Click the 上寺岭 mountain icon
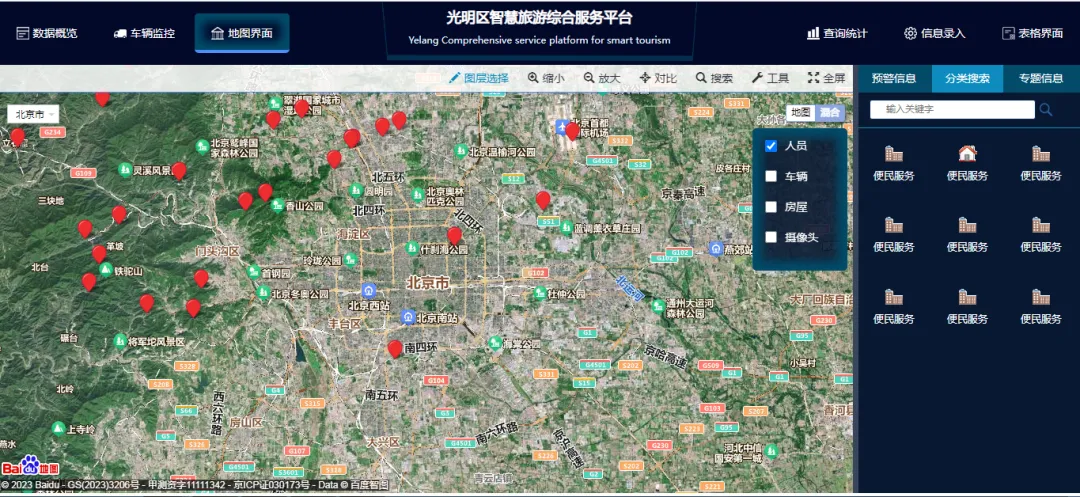Image resolution: width=1080 pixels, height=497 pixels. click(59, 429)
